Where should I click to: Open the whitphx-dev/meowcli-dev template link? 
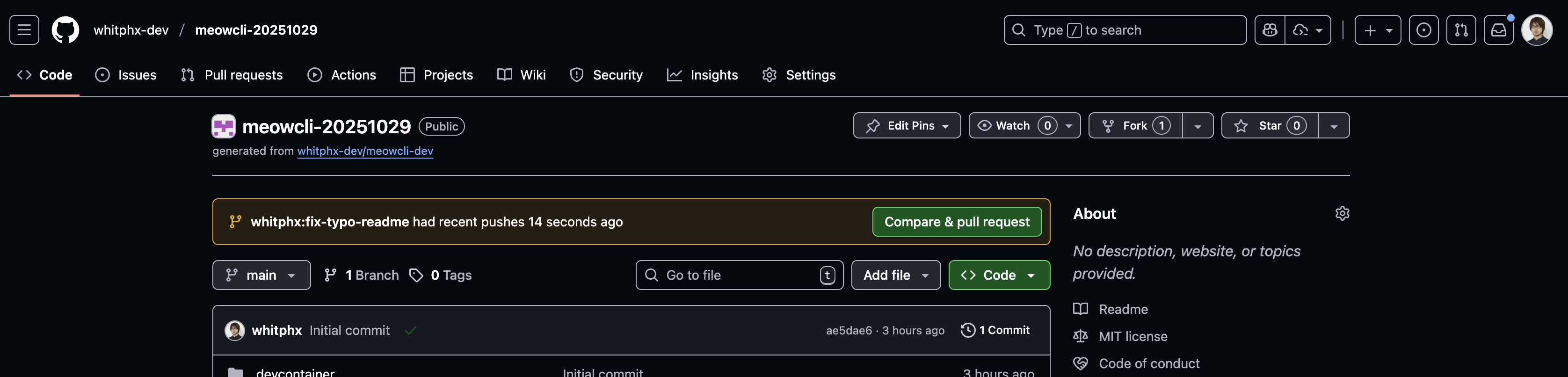click(365, 151)
